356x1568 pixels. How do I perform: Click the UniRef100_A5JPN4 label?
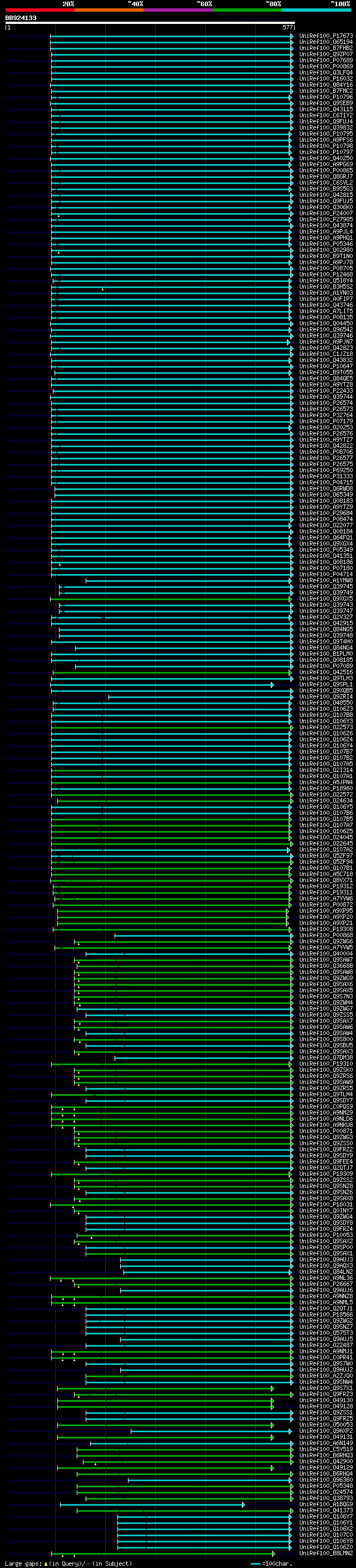326,782
